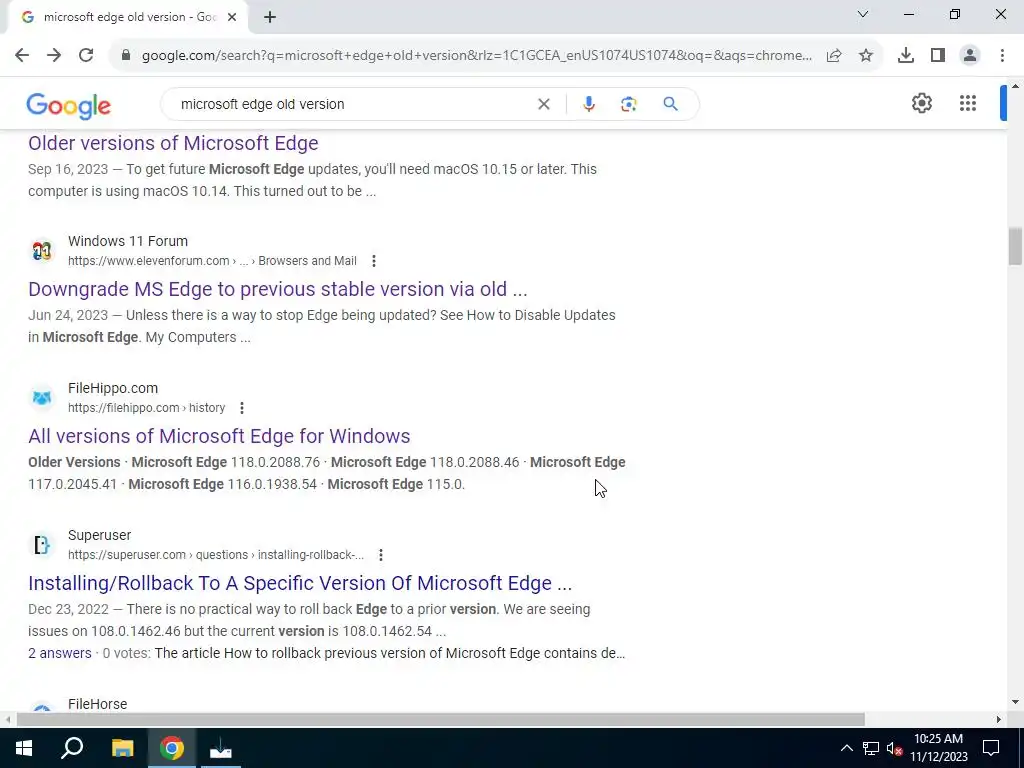The height and width of the screenshot is (768, 1024).
Task: Click the https://filehippo.com › history URL
Action: pos(146,408)
